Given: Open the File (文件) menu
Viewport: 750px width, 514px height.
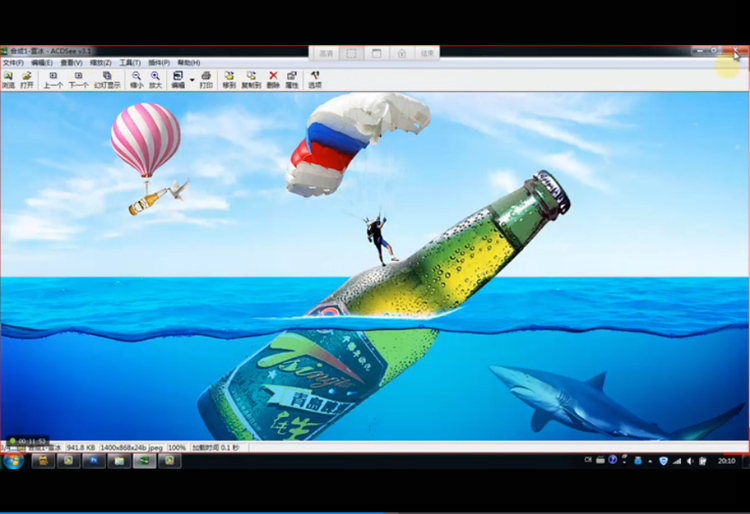Looking at the screenshot, I should point(13,63).
